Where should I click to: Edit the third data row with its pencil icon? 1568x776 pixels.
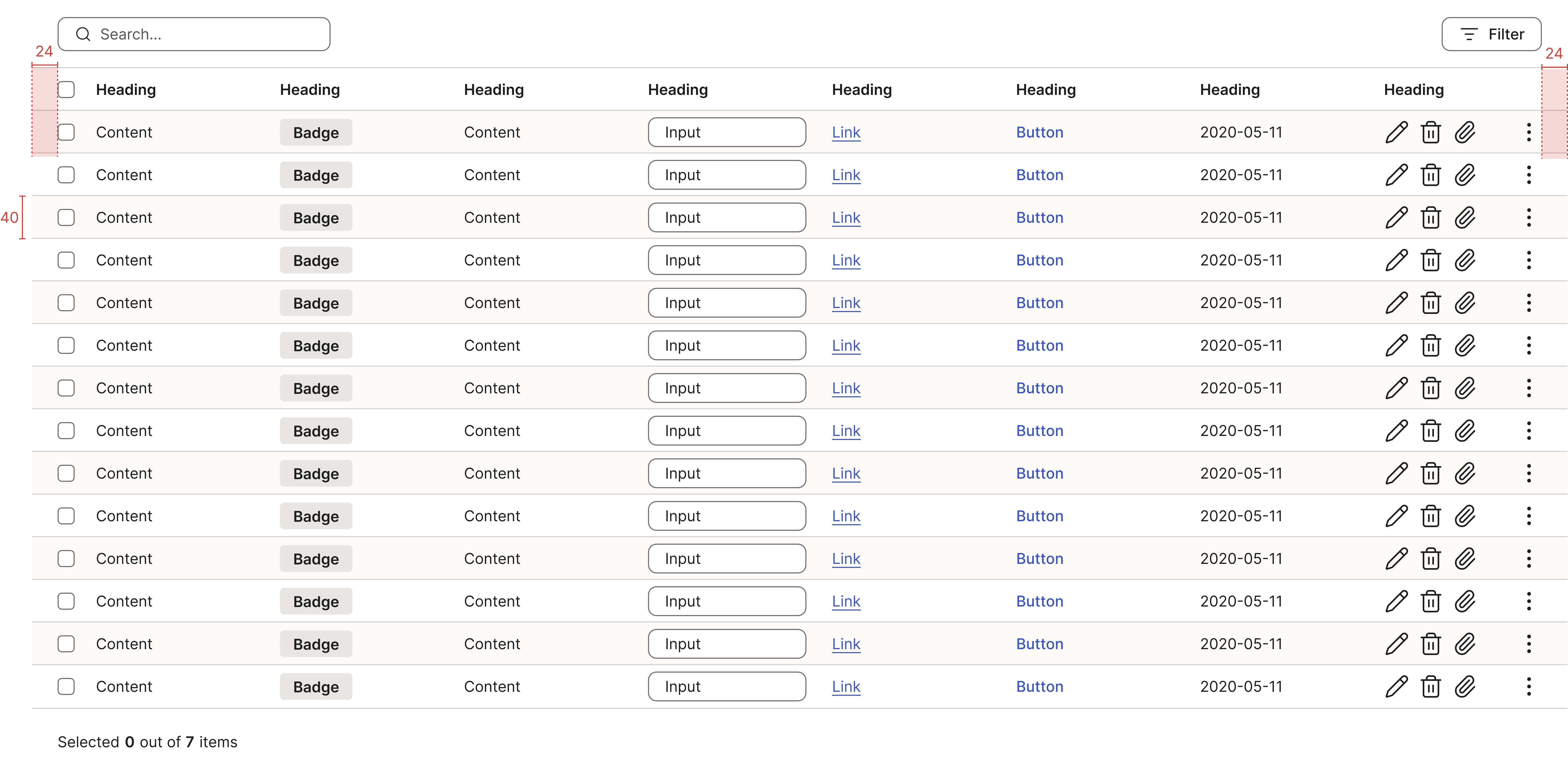(x=1396, y=217)
